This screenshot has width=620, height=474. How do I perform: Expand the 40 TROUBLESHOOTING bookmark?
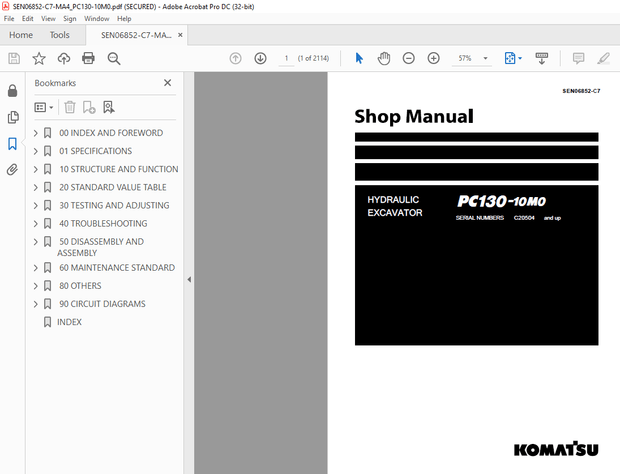(x=36, y=224)
